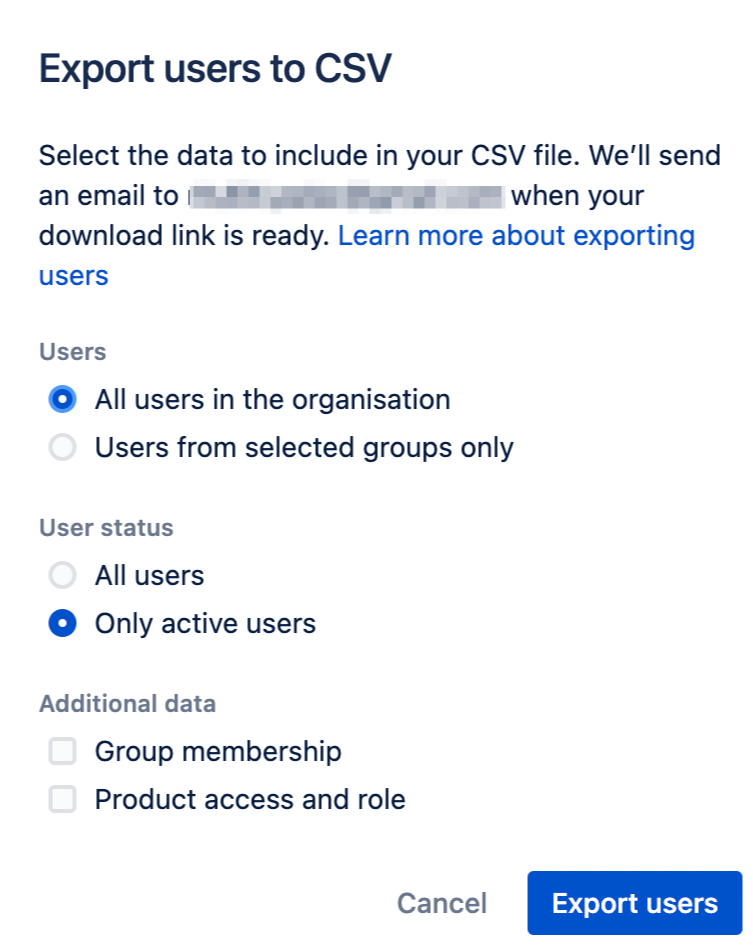
Task: Click the "Export users to CSV" dialog title
Action: tap(215, 70)
